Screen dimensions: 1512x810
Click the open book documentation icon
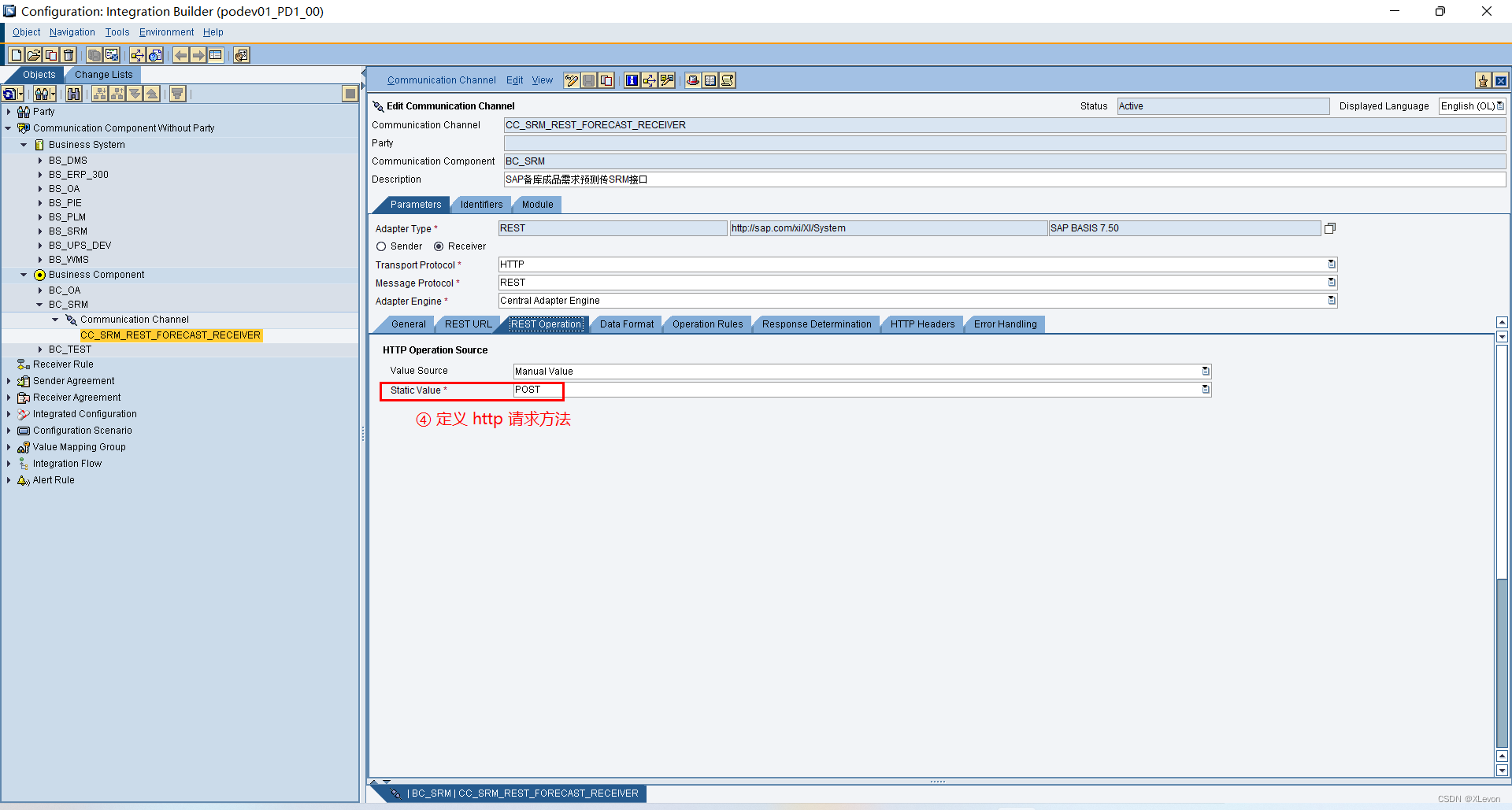[710, 80]
